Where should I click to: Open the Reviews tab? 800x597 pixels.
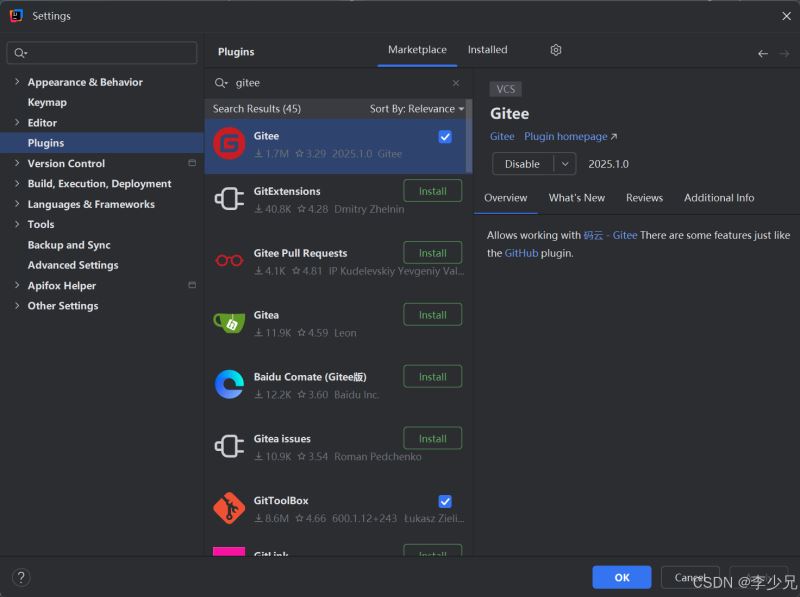click(644, 198)
